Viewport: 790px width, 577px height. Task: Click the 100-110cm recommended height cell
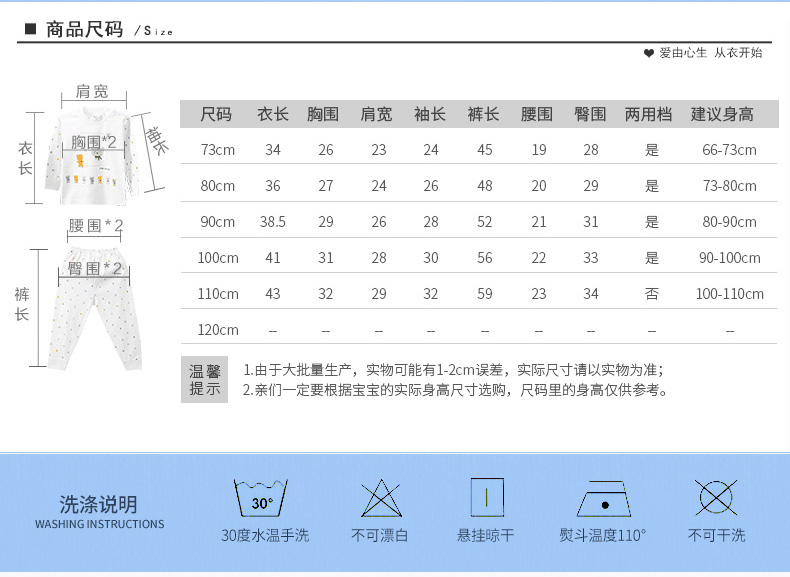730,294
